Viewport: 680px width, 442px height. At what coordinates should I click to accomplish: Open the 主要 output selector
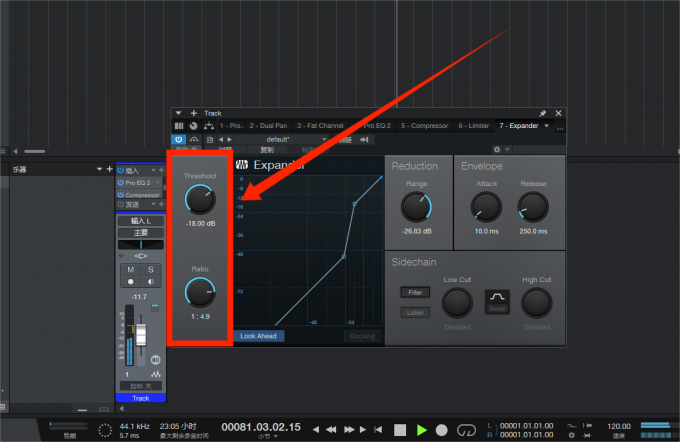pos(141,233)
